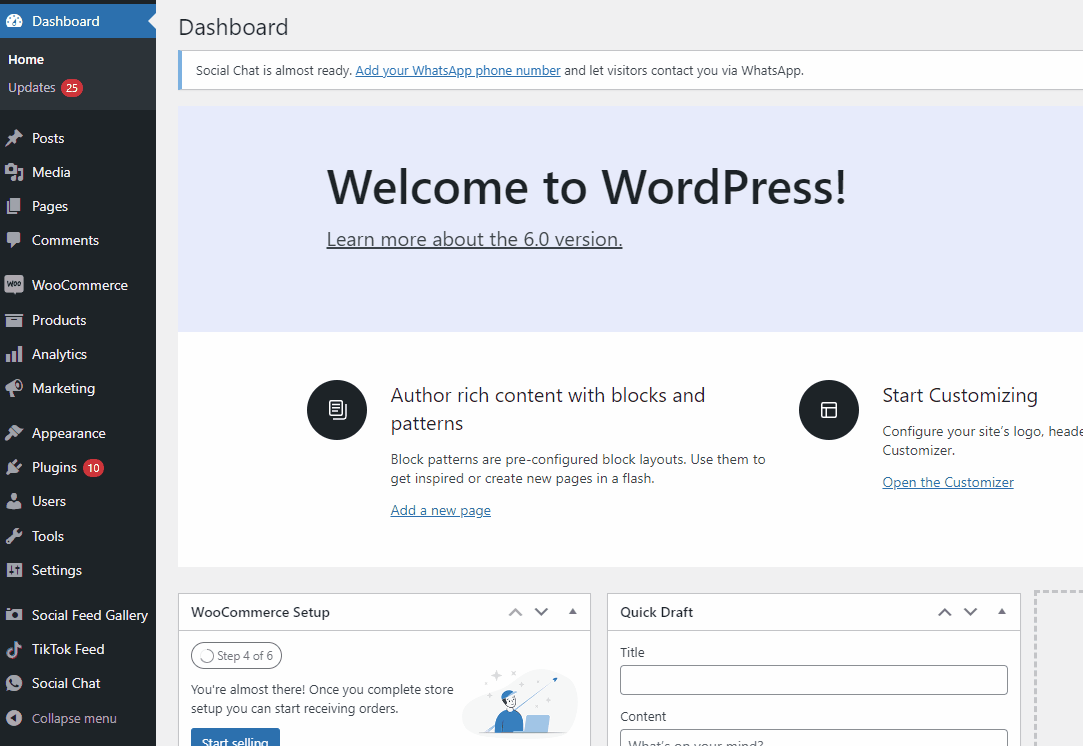Click the Media icon in sidebar

14,172
